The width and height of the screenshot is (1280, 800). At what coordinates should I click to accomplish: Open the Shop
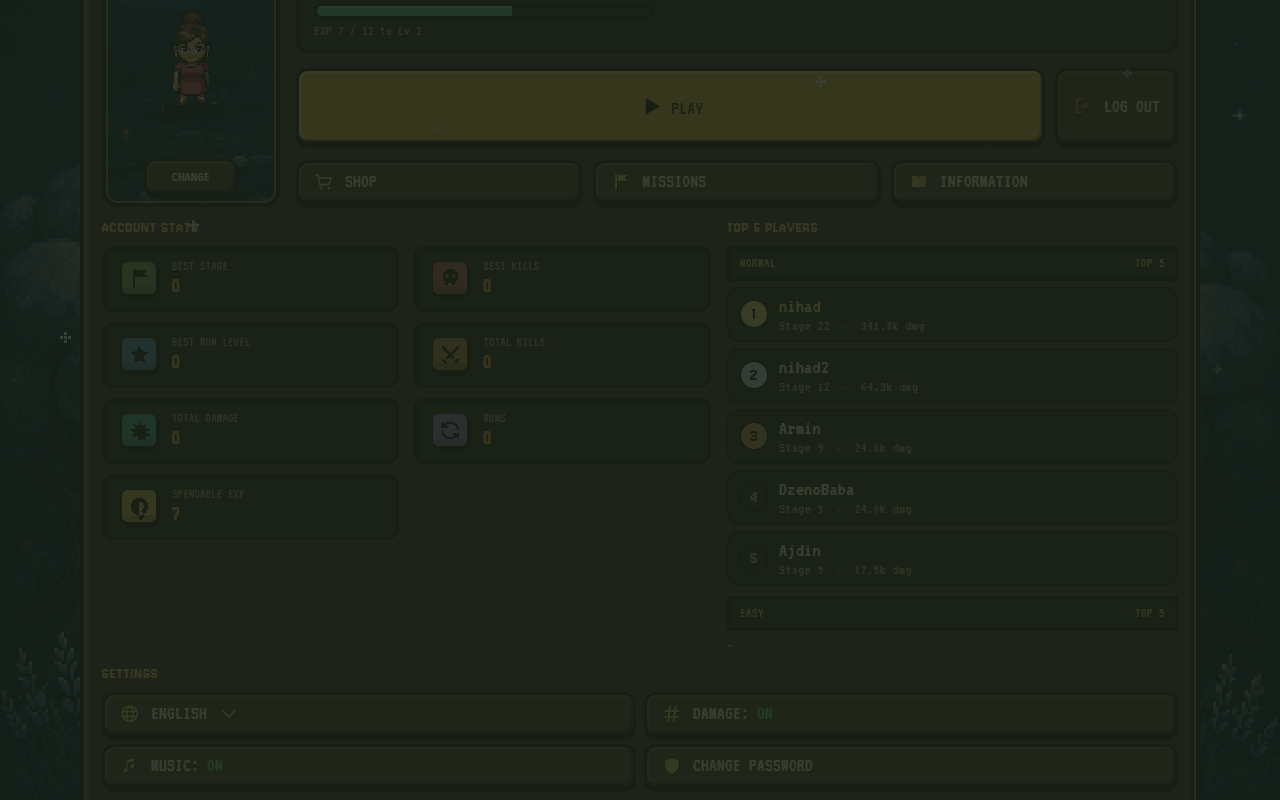click(x=439, y=182)
